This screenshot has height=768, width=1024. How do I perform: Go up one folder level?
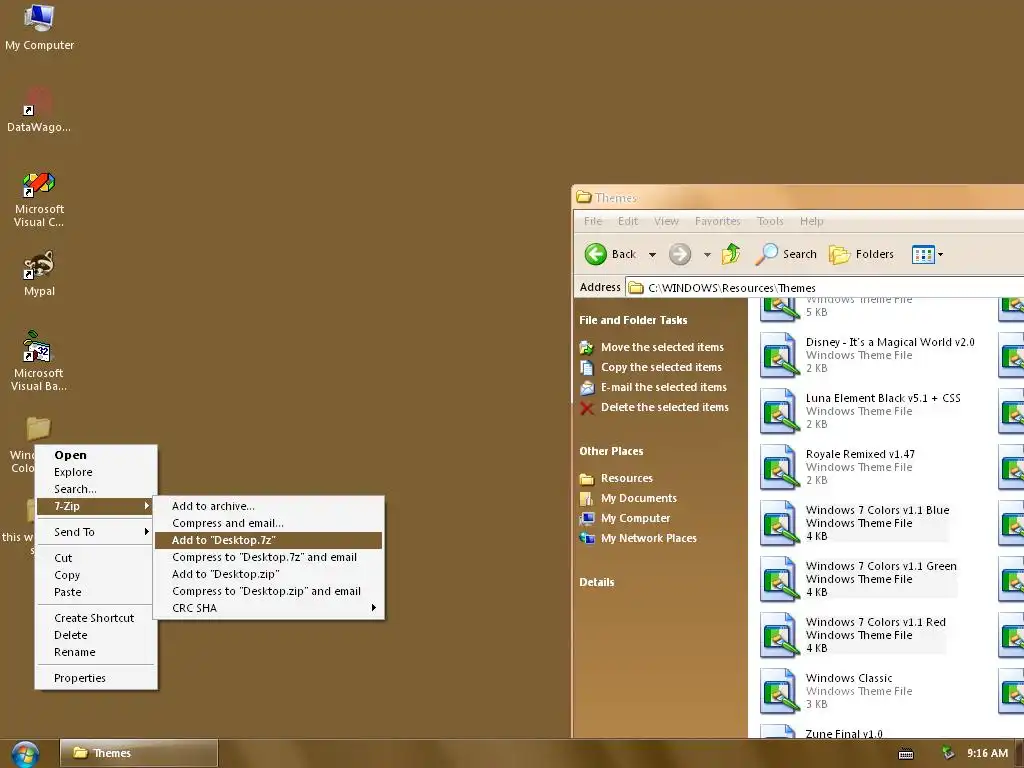pos(731,254)
